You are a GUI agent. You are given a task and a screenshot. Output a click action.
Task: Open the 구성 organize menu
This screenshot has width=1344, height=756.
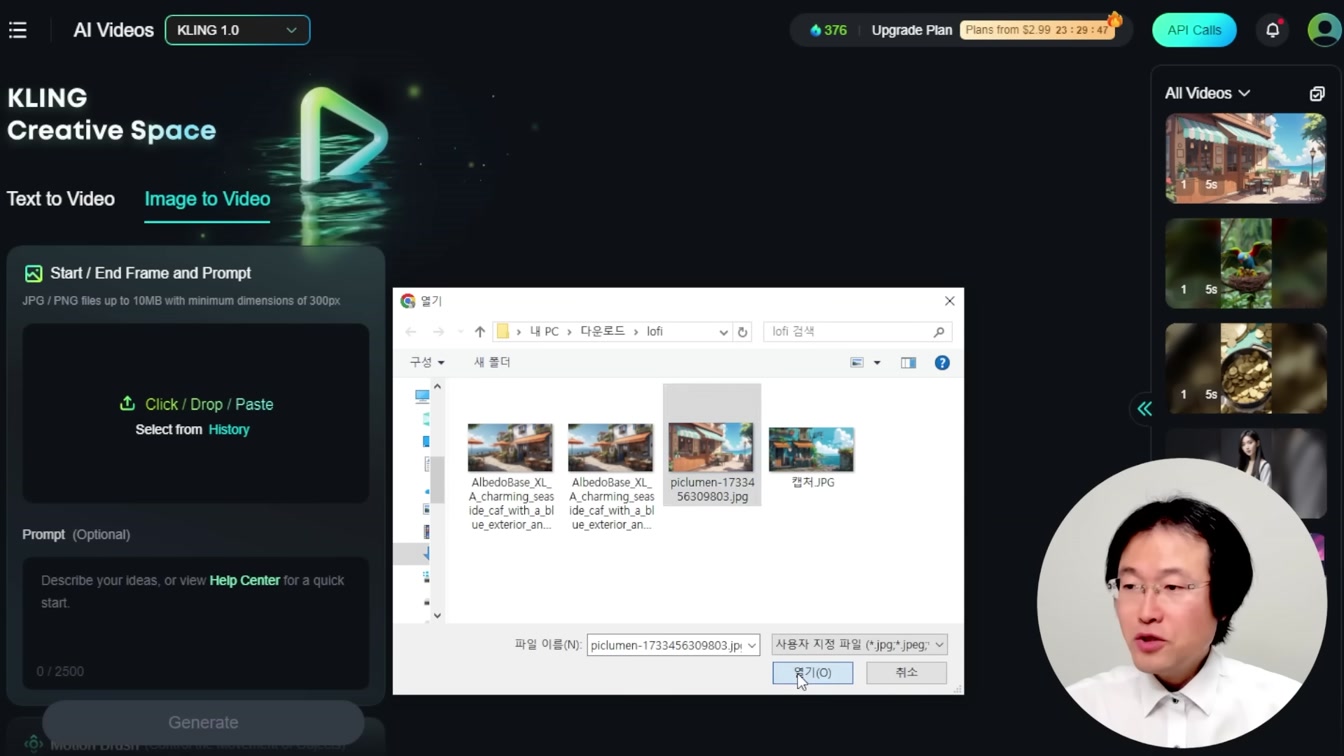(x=427, y=362)
